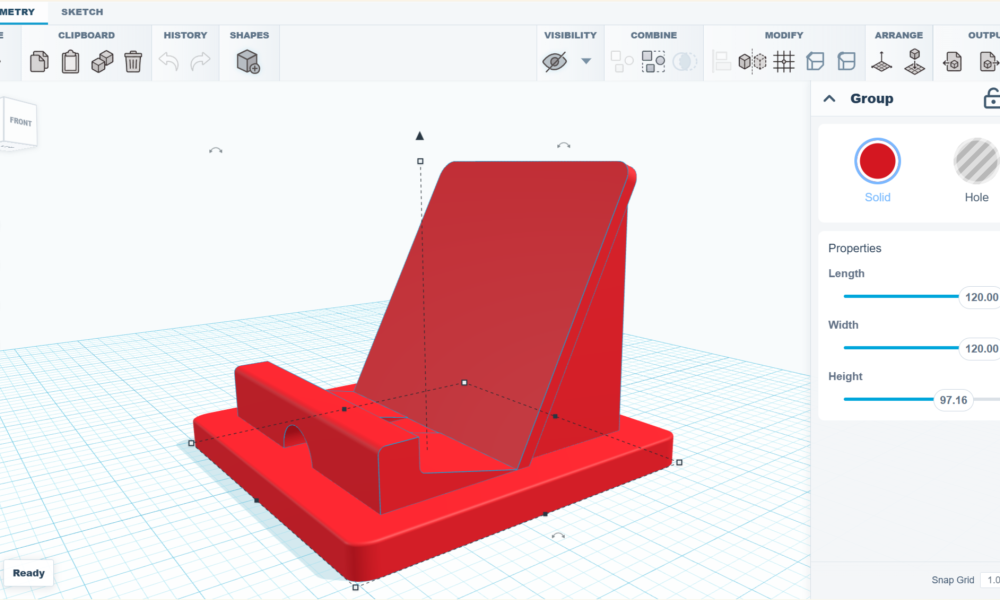Click the Snap Grid label
The height and width of the screenshot is (600, 1000).
(x=953, y=580)
